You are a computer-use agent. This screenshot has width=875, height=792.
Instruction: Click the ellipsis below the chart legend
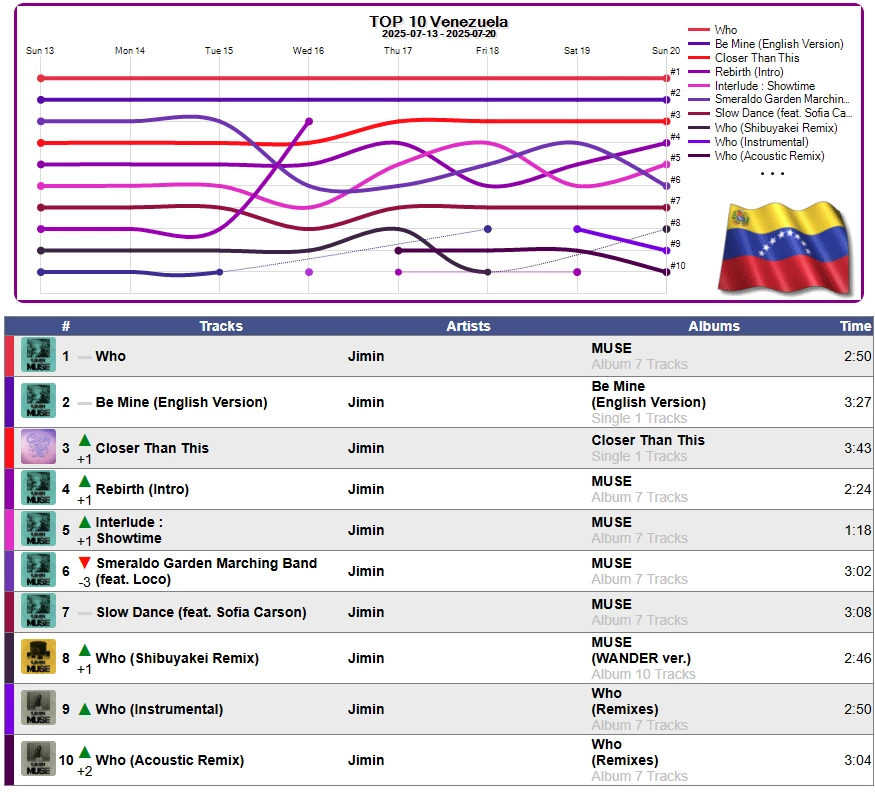tap(772, 174)
